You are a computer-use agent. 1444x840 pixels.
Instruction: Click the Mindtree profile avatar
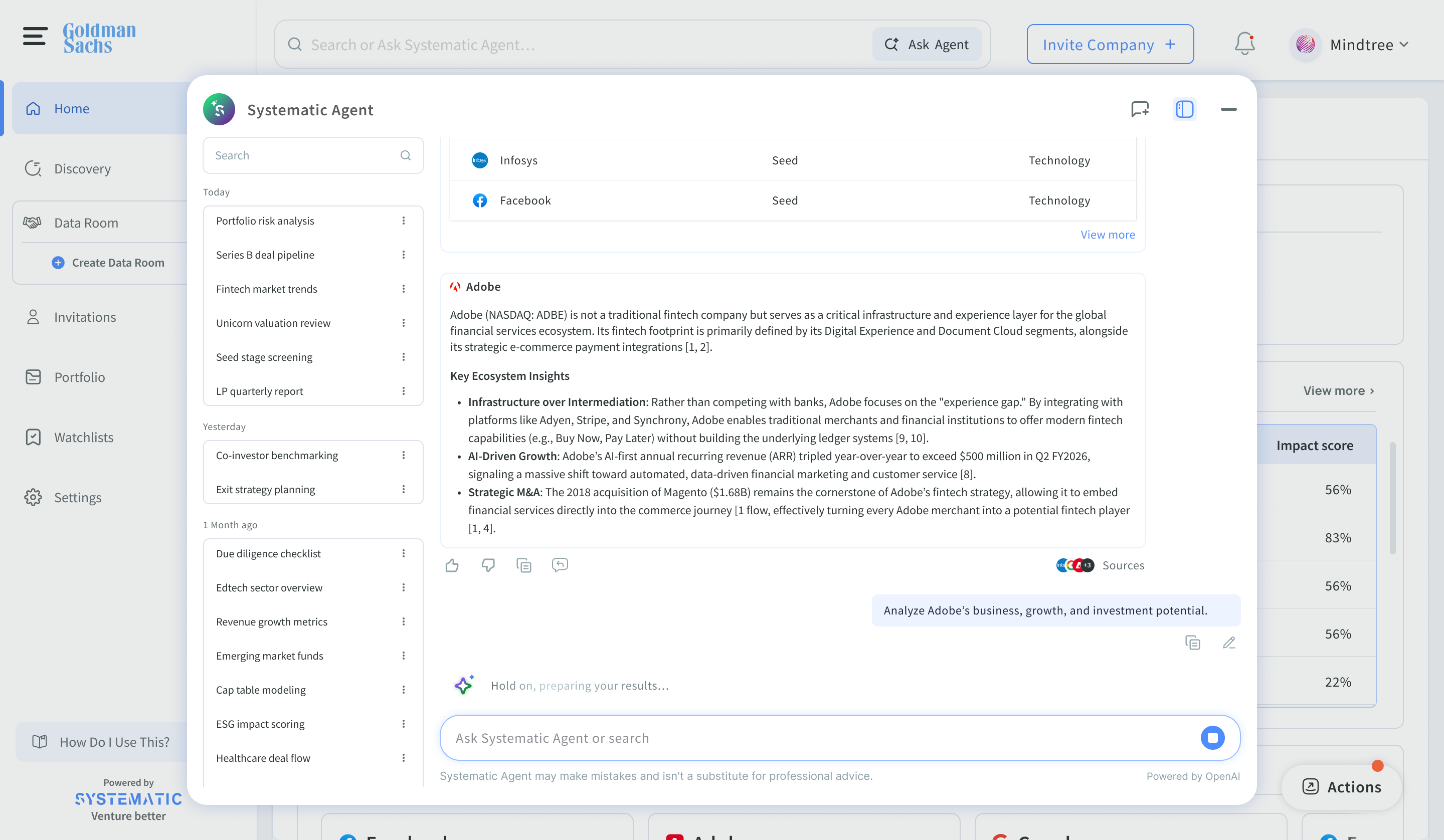(x=1305, y=45)
